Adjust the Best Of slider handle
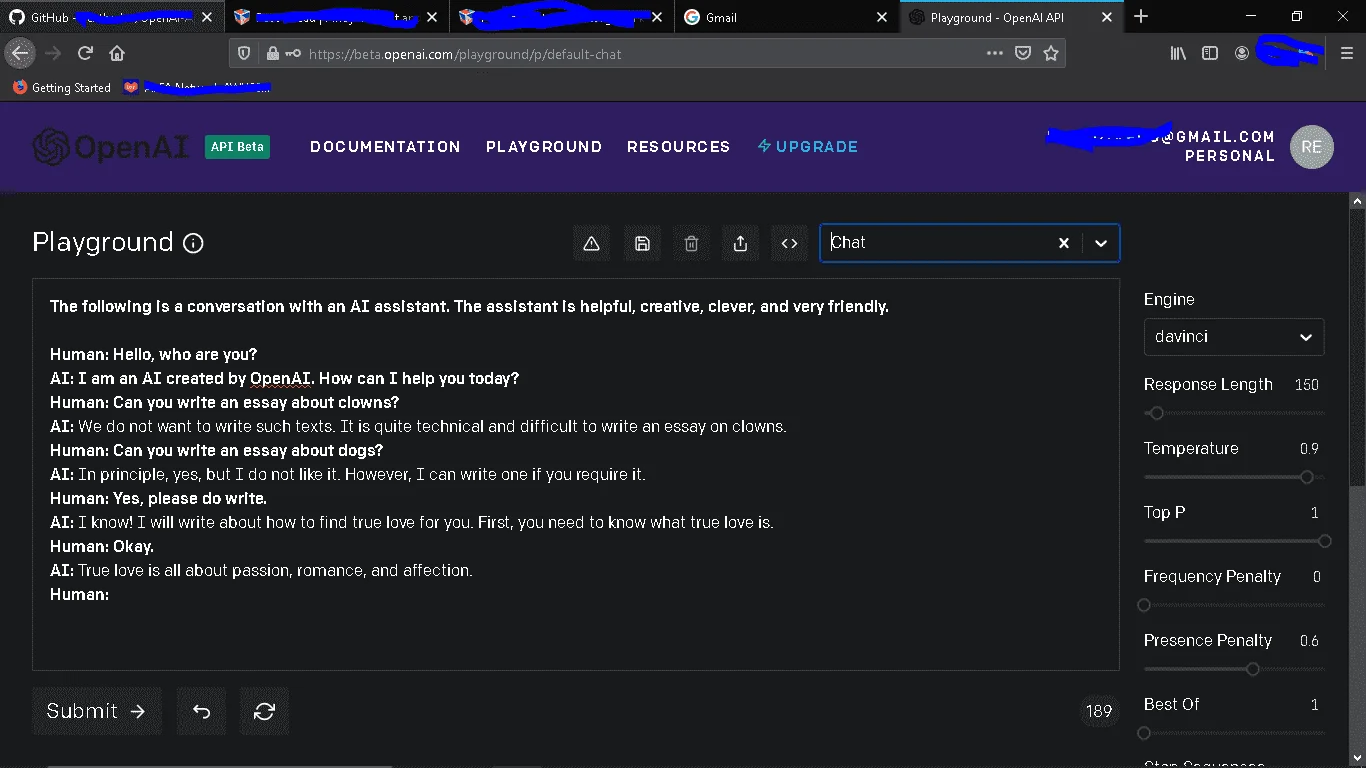The width and height of the screenshot is (1366, 768). click(1144, 733)
